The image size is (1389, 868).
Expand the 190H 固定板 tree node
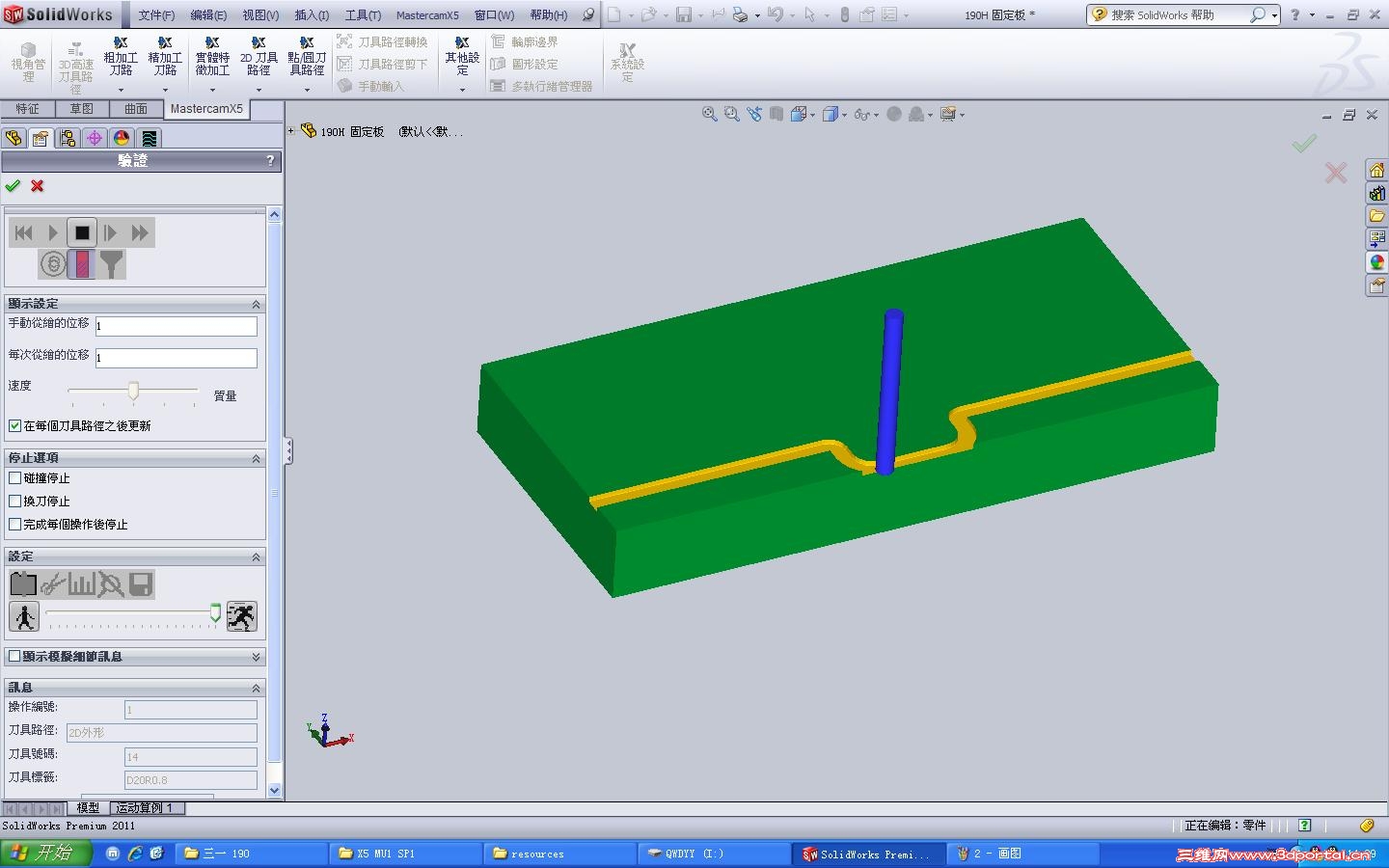(x=291, y=130)
